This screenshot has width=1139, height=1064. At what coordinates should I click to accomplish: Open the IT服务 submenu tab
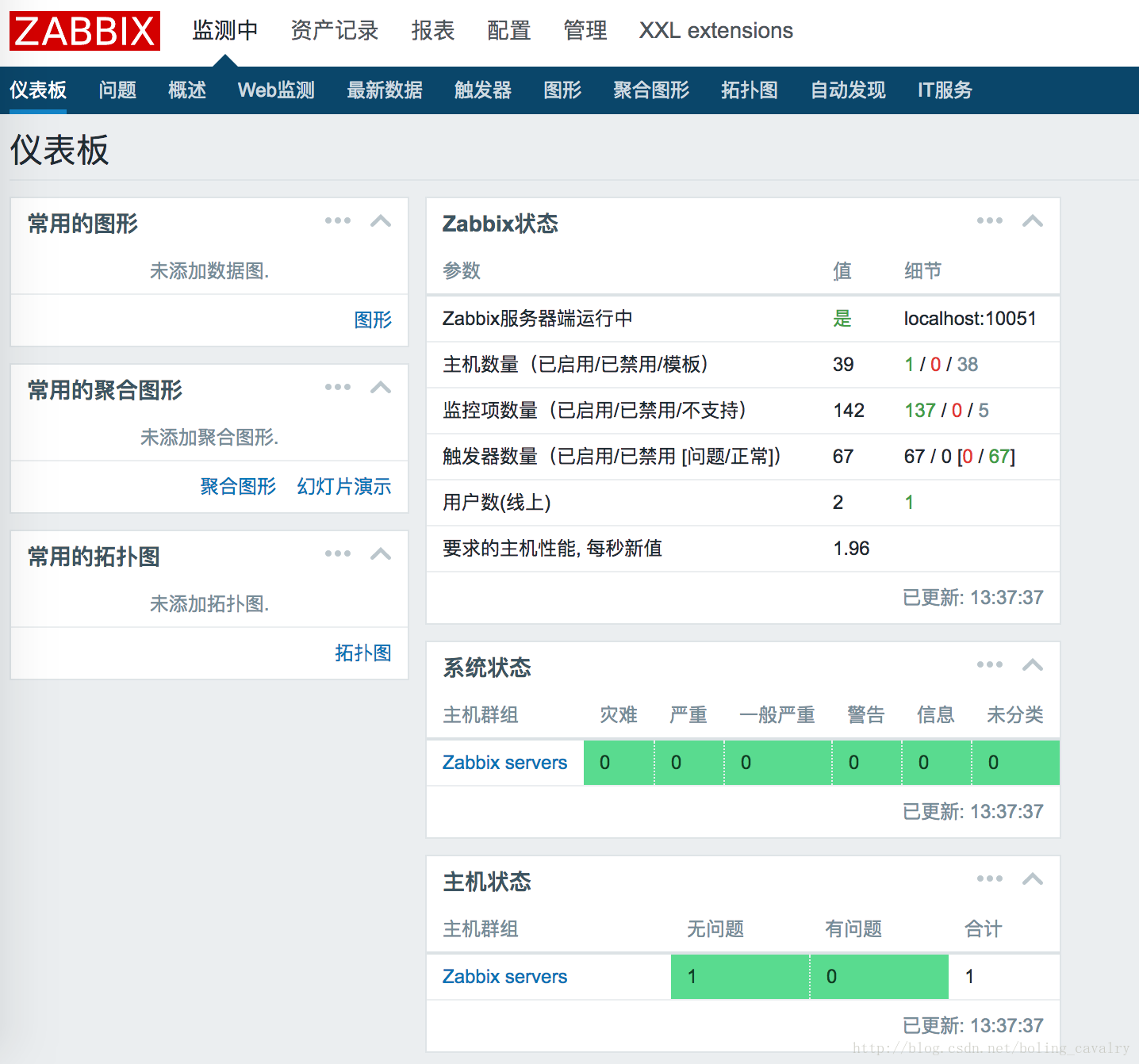click(945, 90)
